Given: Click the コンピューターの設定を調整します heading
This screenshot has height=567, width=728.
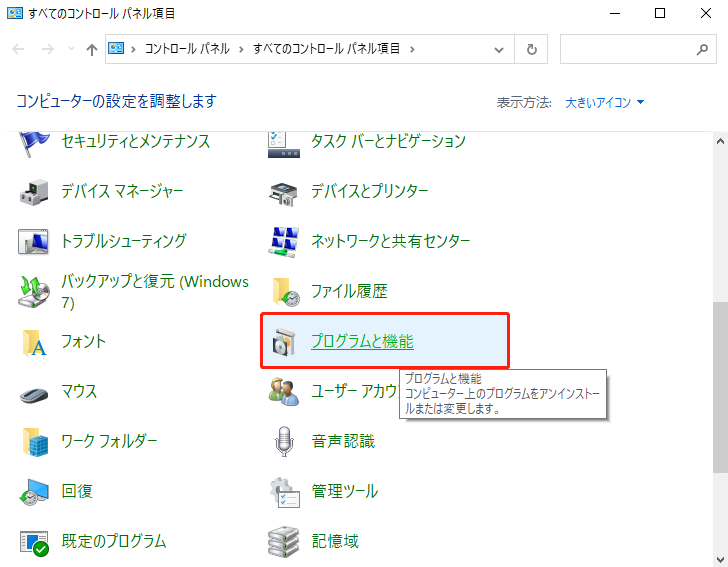Looking at the screenshot, I should point(117,101).
